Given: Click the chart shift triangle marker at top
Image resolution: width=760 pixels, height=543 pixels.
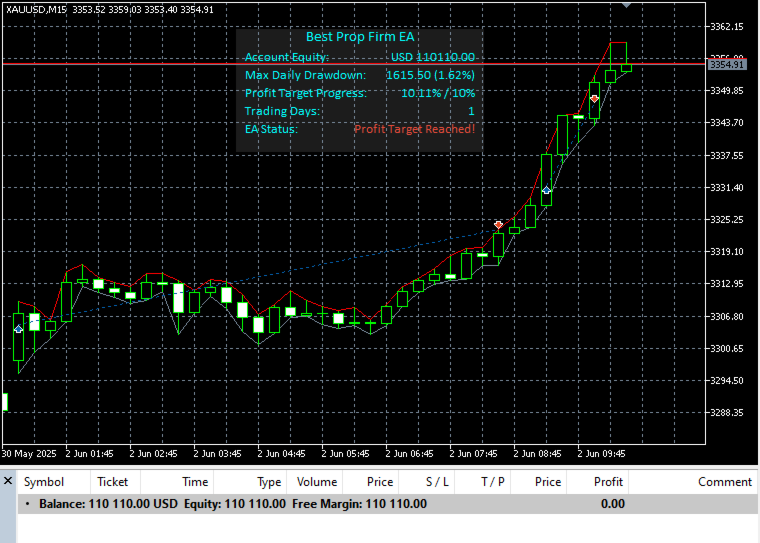Looking at the screenshot, I should click(x=626, y=5).
